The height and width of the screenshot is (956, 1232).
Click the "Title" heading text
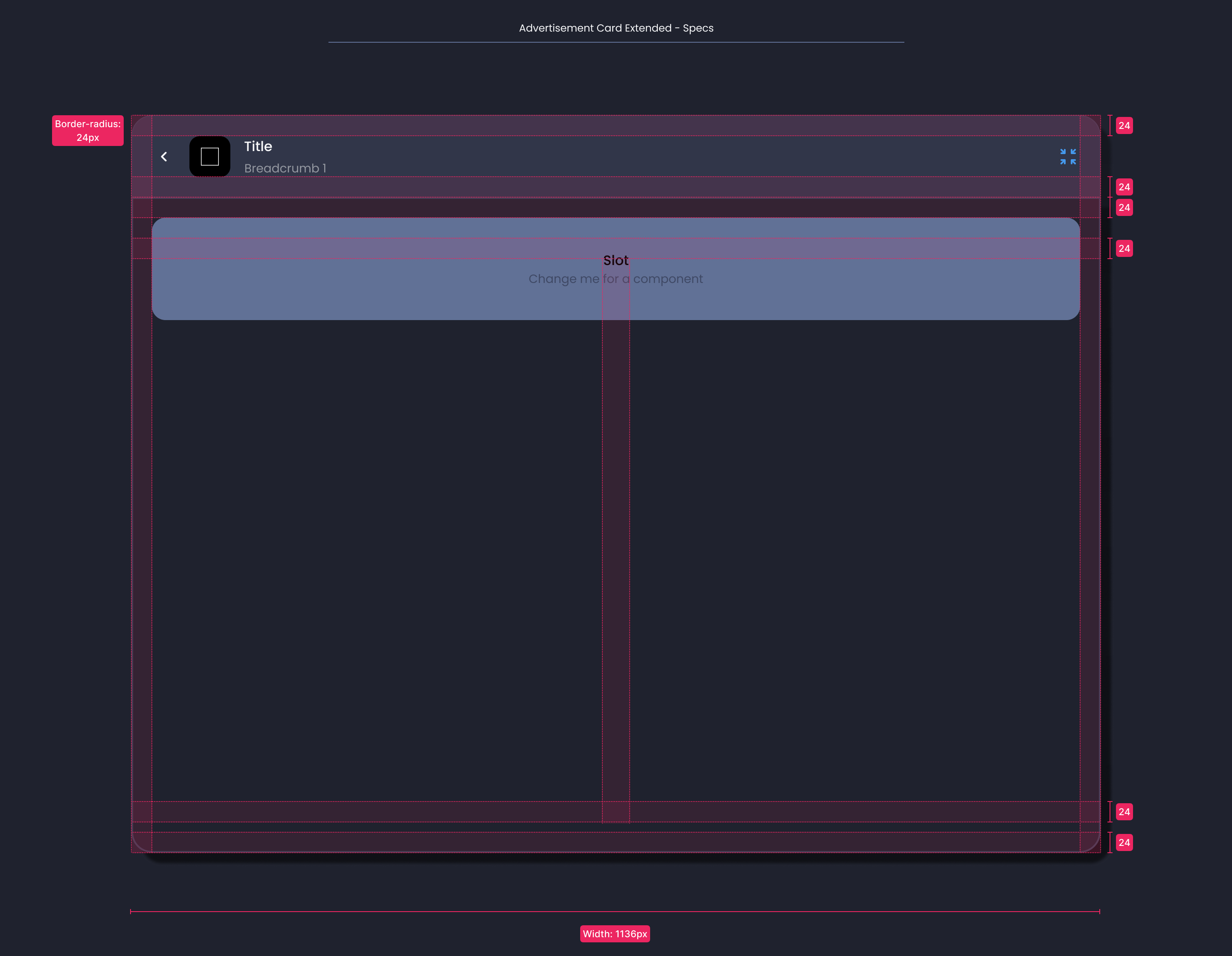tap(259, 146)
